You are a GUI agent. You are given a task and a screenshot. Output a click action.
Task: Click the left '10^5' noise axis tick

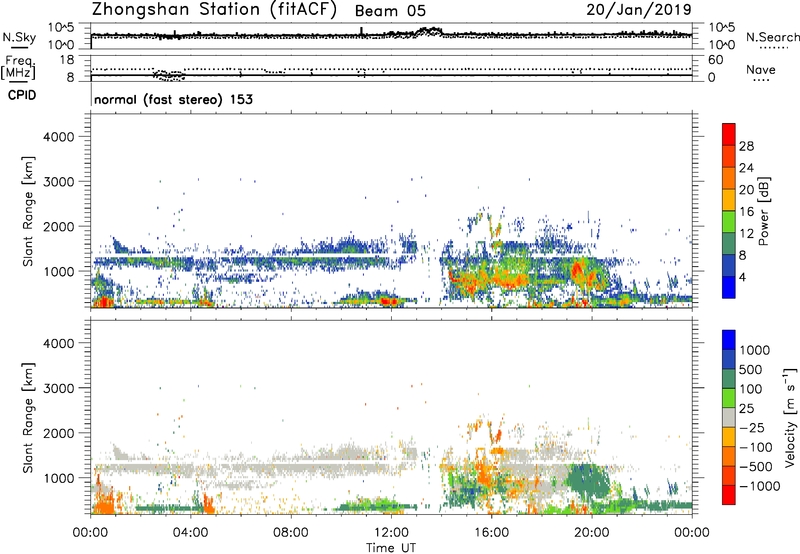coord(62,28)
